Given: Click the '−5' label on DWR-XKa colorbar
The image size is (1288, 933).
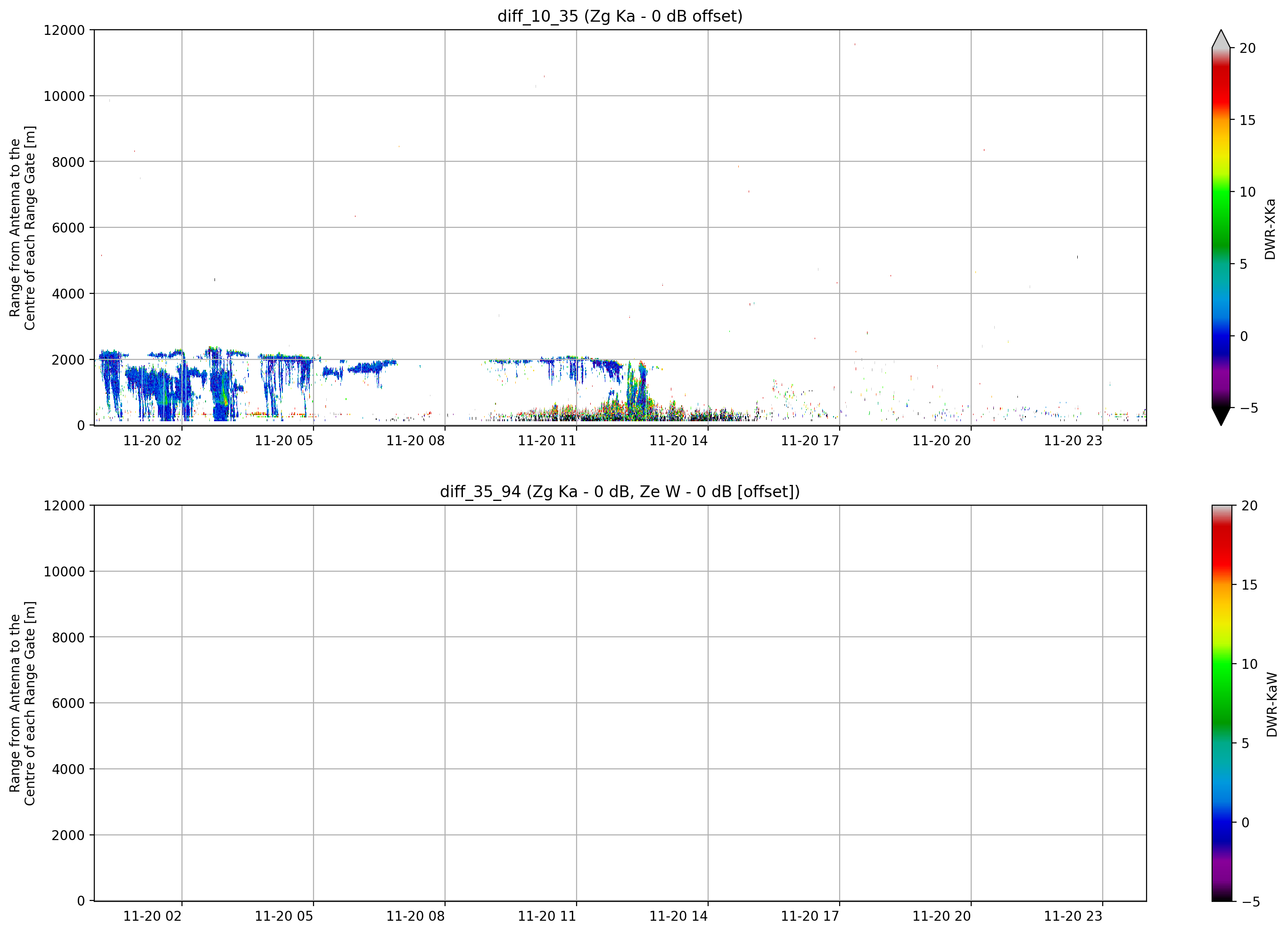Looking at the screenshot, I should point(1249,408).
